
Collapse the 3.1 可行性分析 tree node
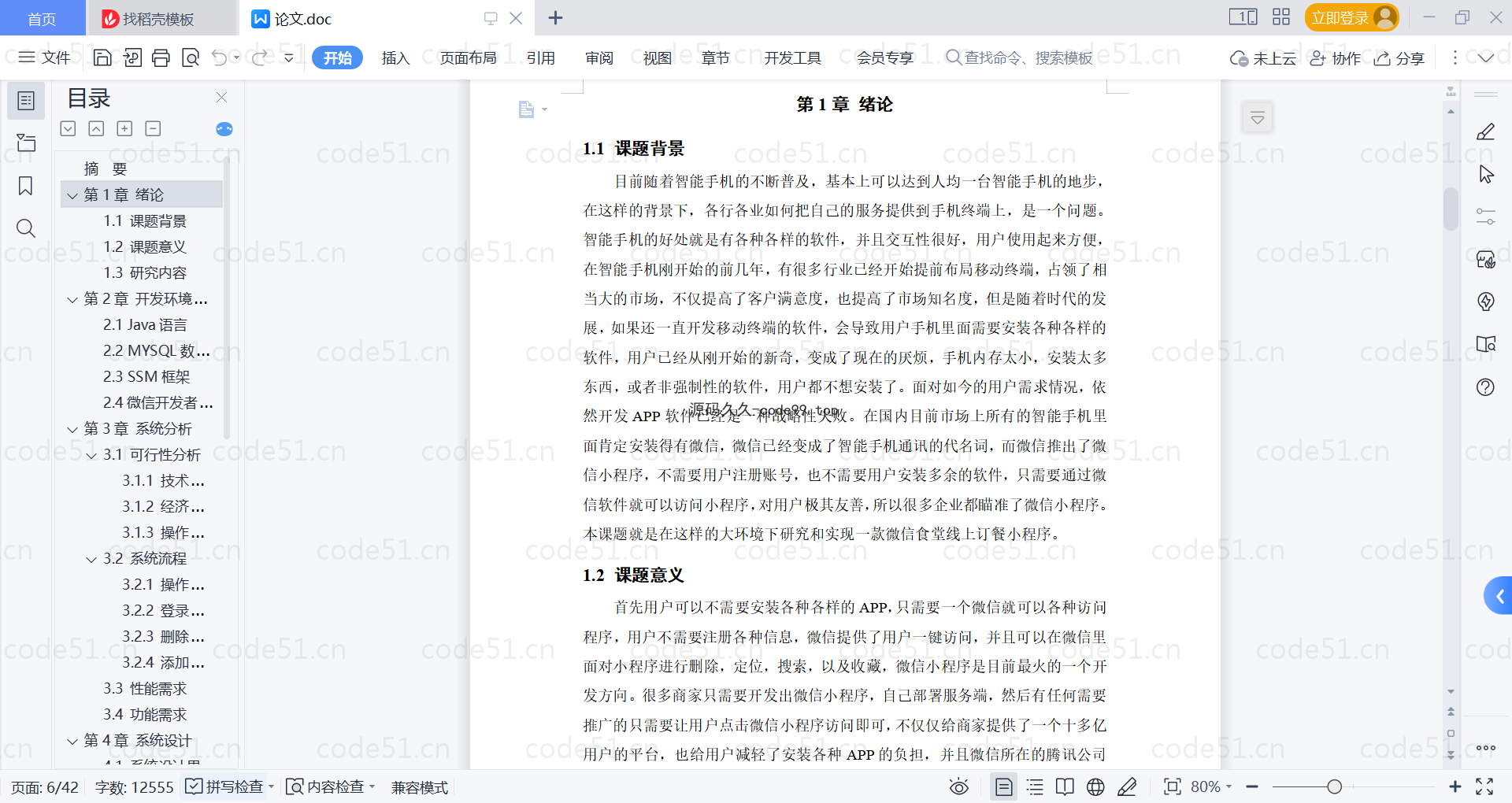pos(91,455)
